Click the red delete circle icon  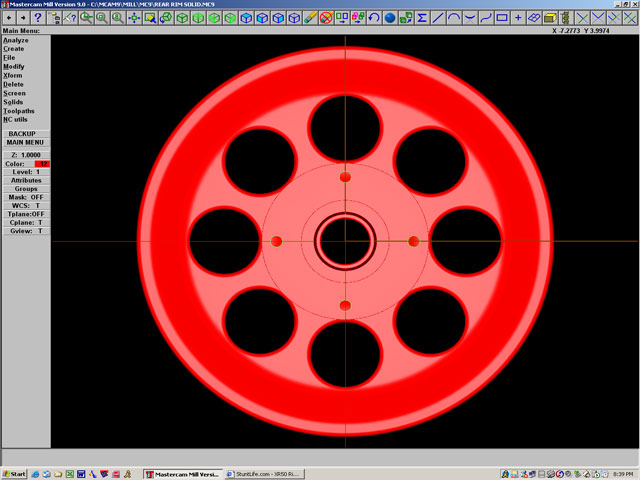(326, 18)
